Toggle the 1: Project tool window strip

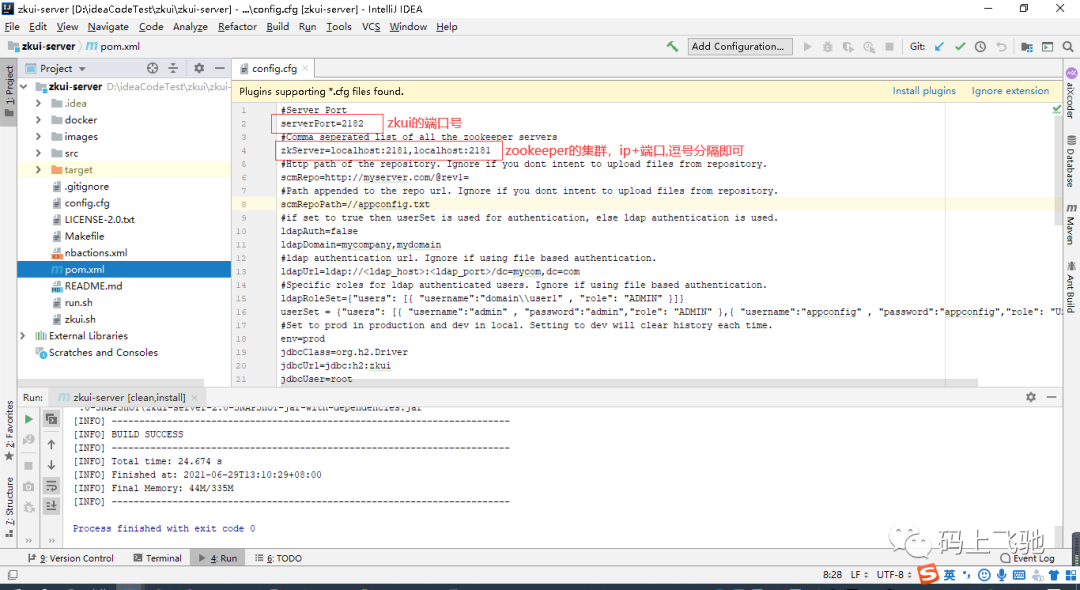[9, 92]
